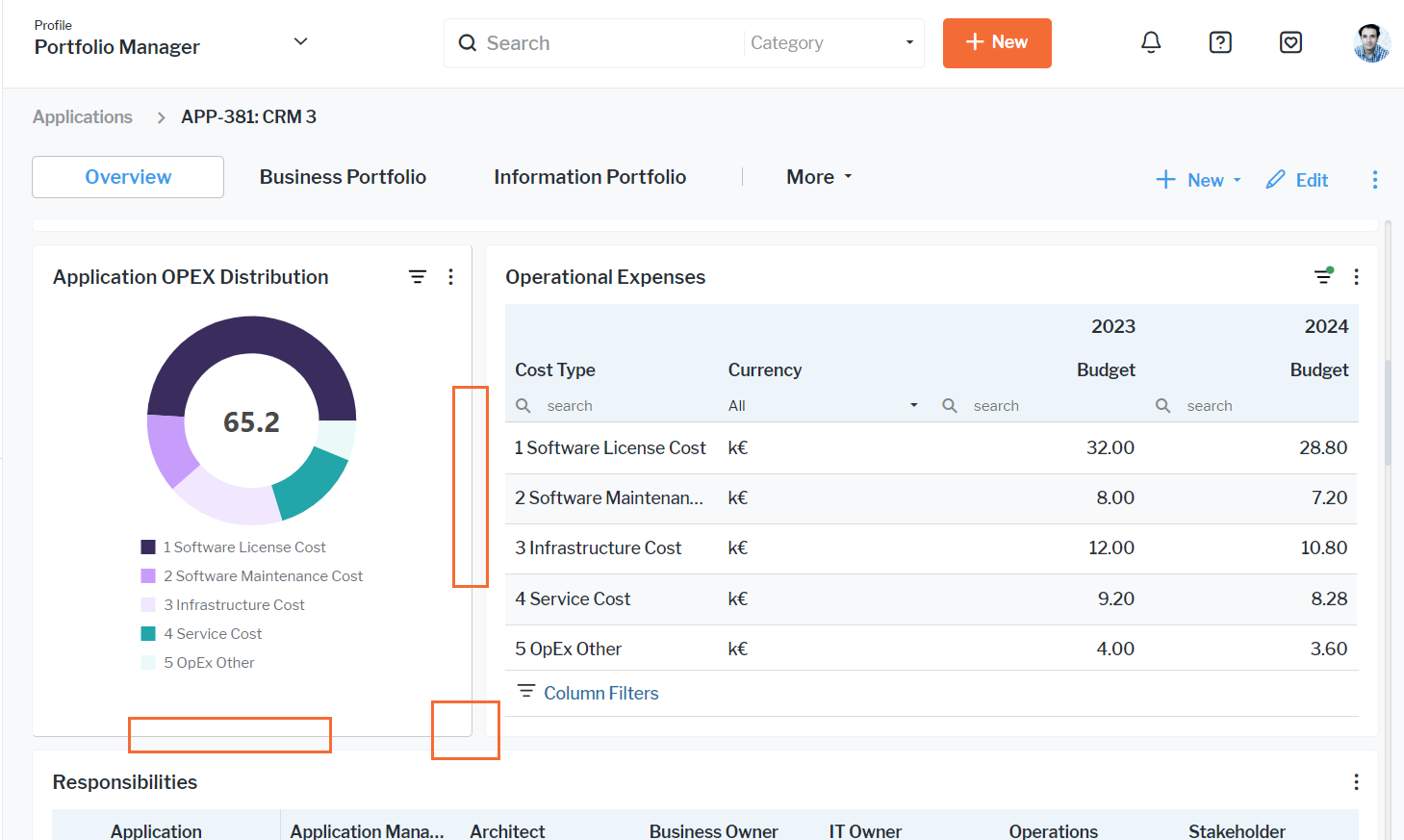1404x840 pixels.
Task: Open OPEX Distribution panel kebab menu
Action: (x=450, y=277)
